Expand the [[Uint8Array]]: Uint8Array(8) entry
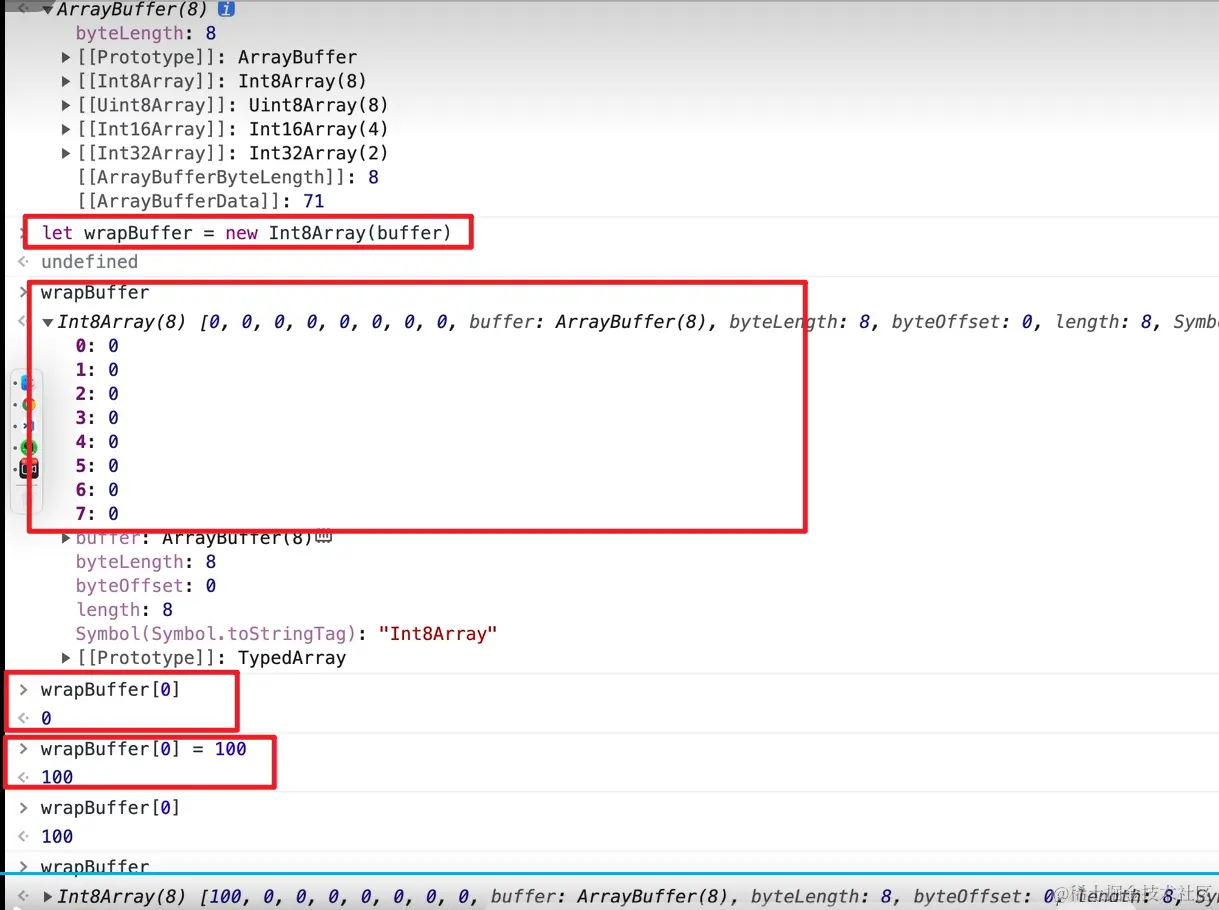 (67, 105)
